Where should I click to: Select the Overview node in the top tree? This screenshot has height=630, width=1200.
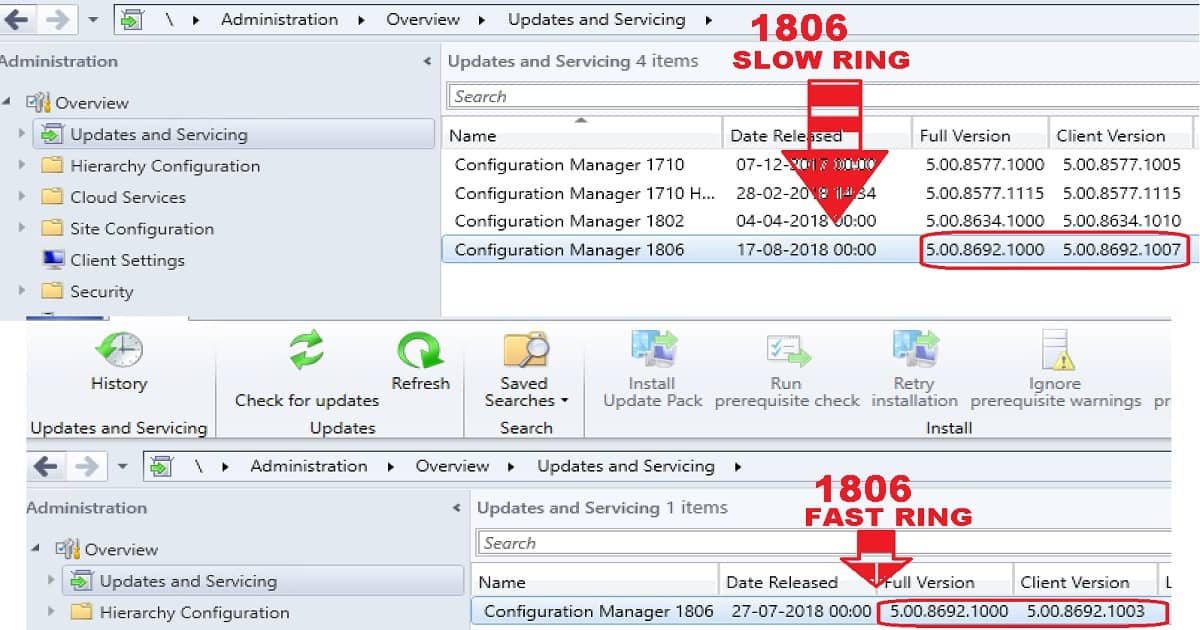point(91,102)
